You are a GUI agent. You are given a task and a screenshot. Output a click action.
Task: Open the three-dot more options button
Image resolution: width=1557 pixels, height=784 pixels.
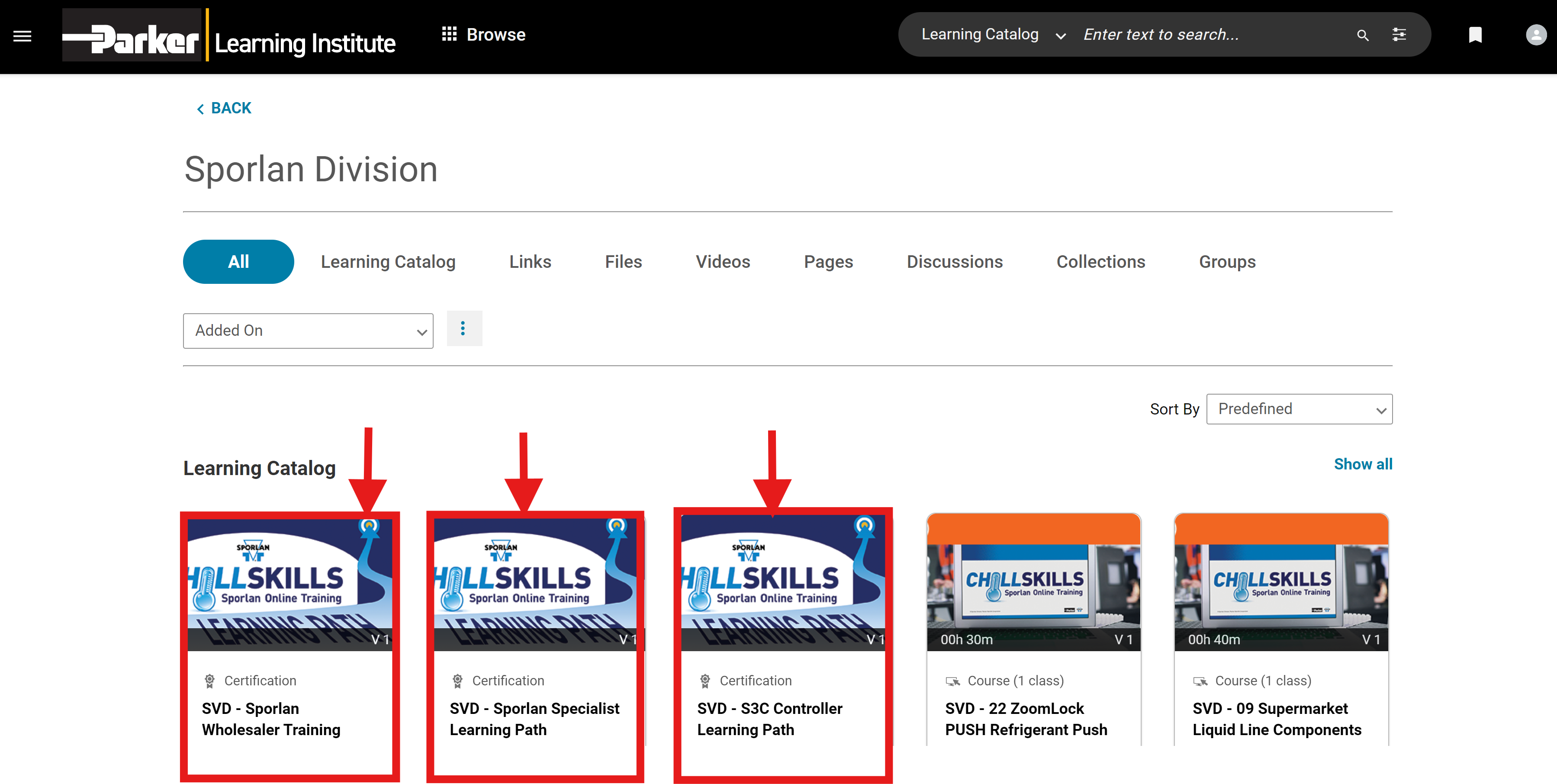pos(464,328)
